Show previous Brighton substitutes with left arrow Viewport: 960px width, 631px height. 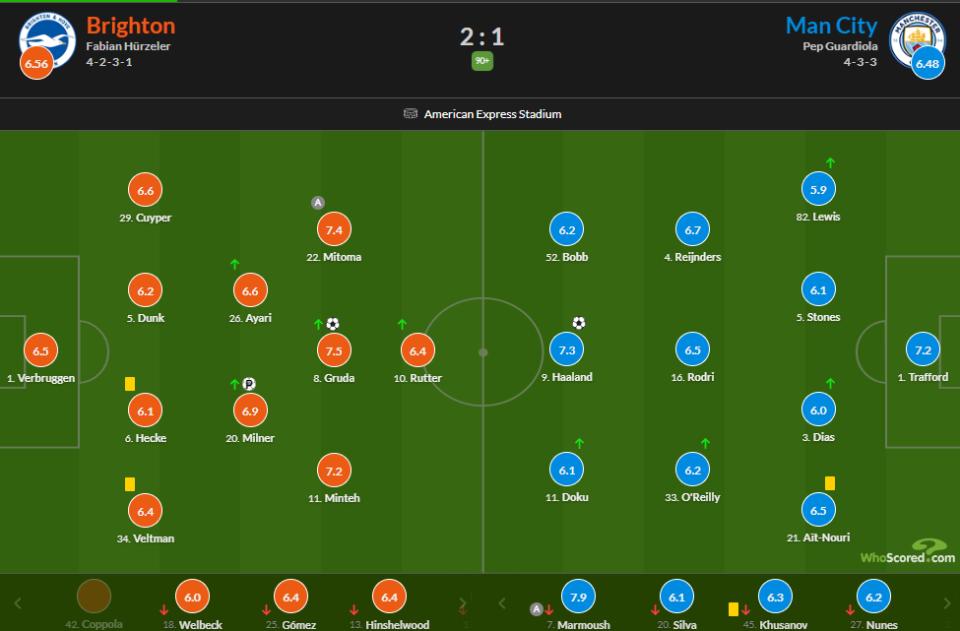pos(18,603)
